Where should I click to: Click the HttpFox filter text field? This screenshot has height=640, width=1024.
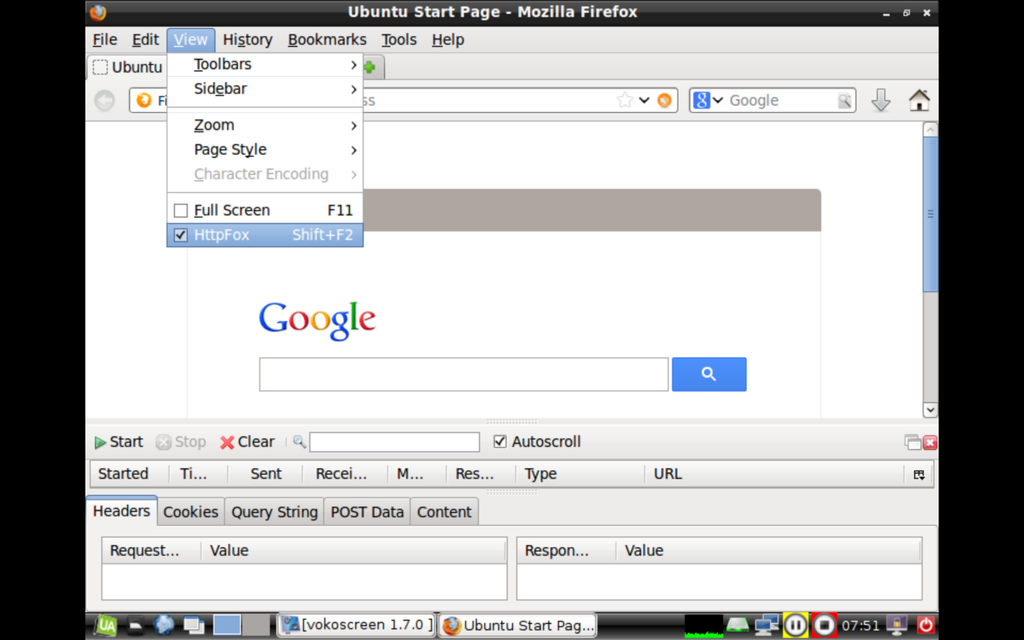(394, 442)
